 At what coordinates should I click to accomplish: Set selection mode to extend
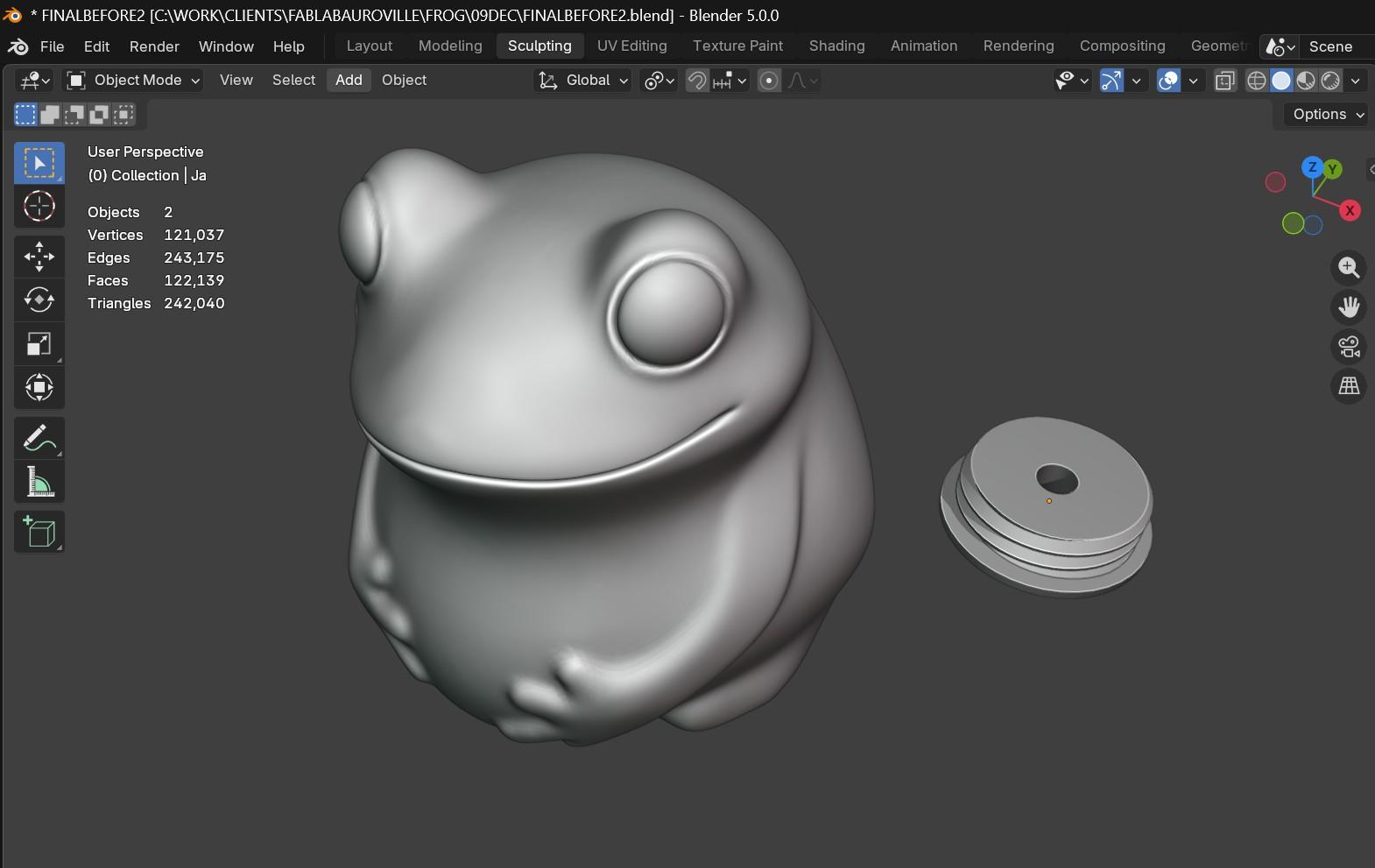(x=50, y=114)
